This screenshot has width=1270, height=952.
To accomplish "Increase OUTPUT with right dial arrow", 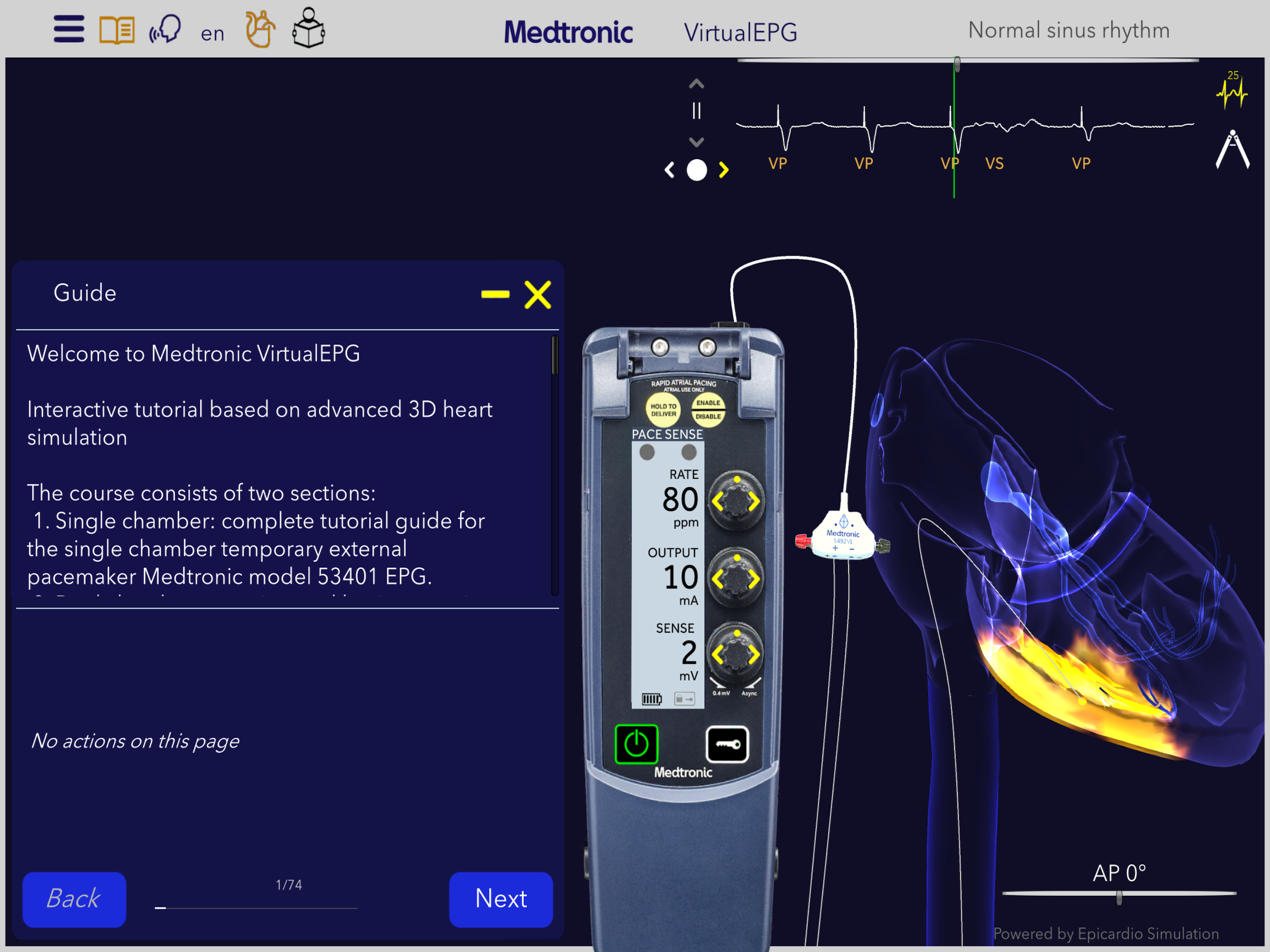I will pos(754,579).
